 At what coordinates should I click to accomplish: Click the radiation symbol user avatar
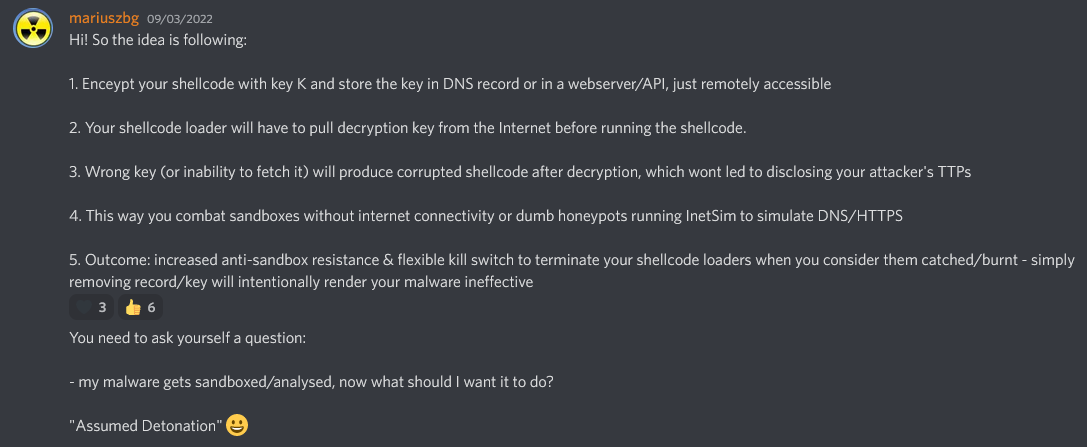click(33, 29)
